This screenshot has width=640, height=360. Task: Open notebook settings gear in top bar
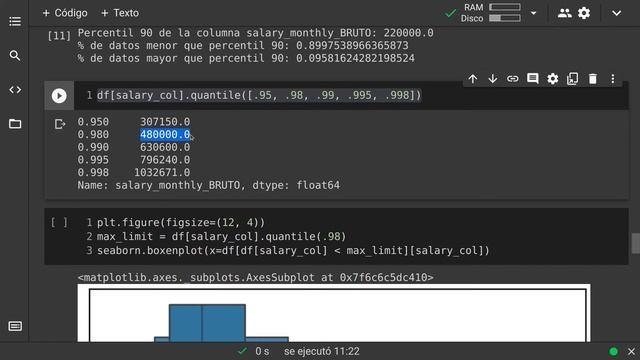click(584, 13)
